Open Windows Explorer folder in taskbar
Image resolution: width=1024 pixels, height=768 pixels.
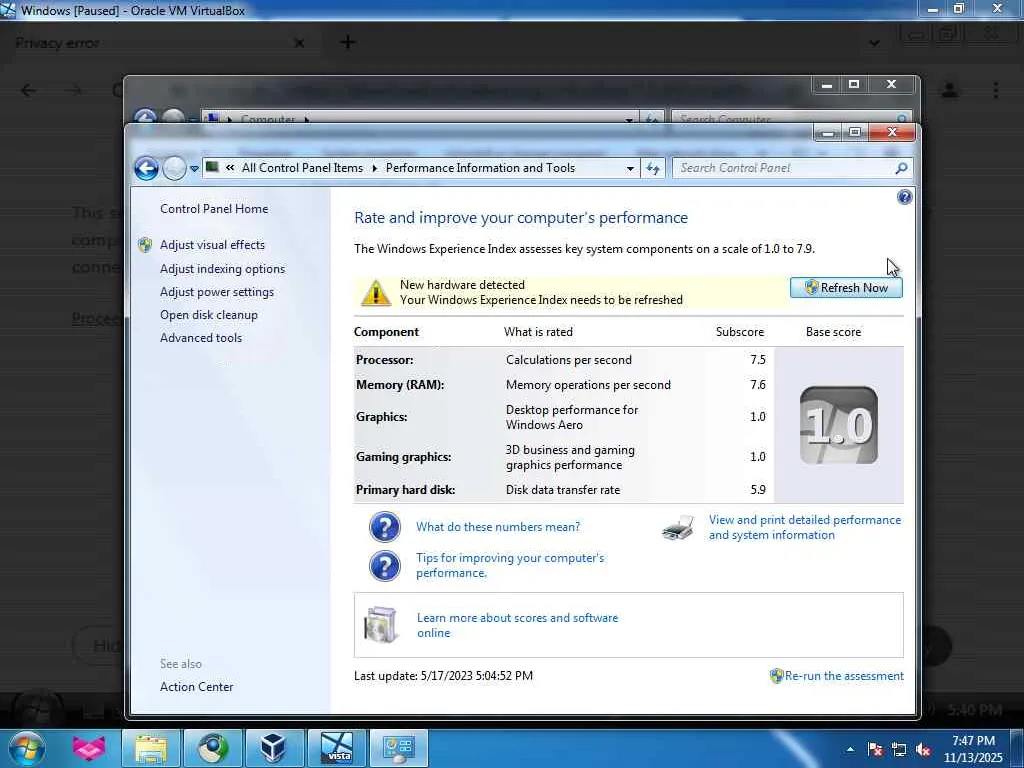pos(152,748)
